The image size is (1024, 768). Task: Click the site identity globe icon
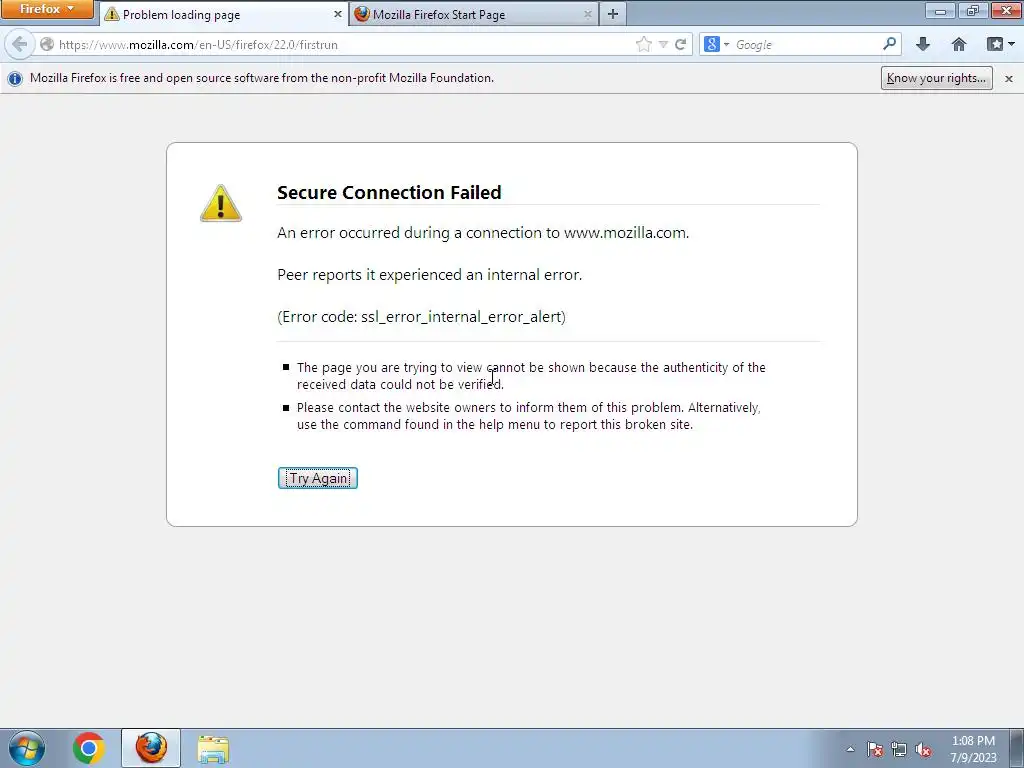coord(46,44)
